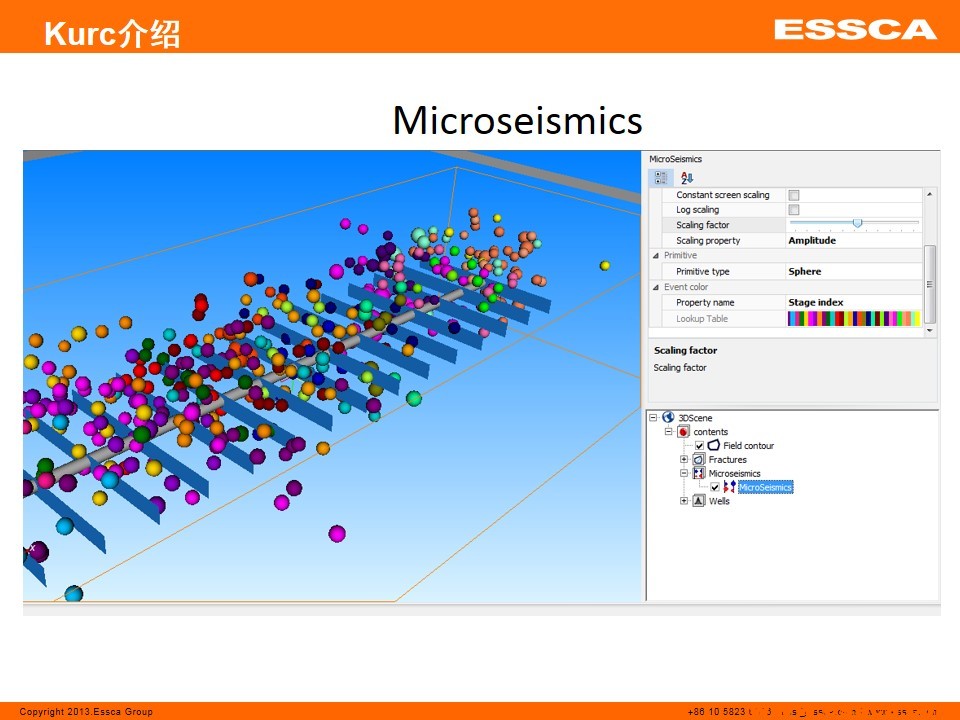Uncheck Field contour visibility checkbox
The height and width of the screenshot is (720, 960).
(x=700, y=445)
